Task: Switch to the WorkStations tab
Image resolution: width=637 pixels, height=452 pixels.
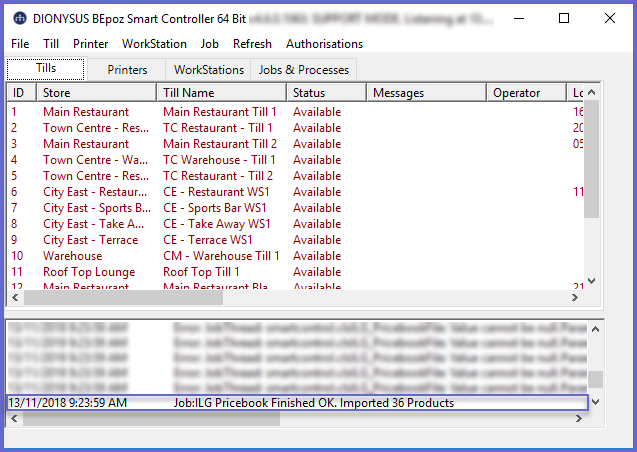Action: [x=208, y=70]
